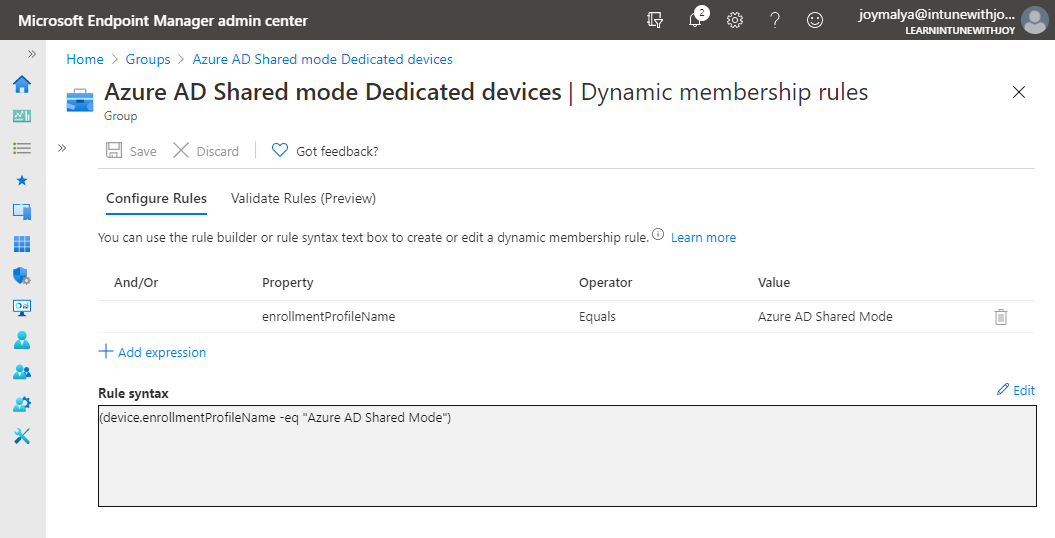Go to Home breadcrumb
This screenshot has height=538, width=1055.
[x=85, y=59]
